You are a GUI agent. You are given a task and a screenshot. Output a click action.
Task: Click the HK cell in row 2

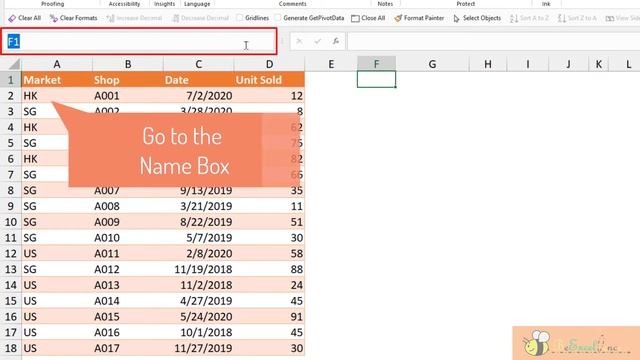point(57,96)
